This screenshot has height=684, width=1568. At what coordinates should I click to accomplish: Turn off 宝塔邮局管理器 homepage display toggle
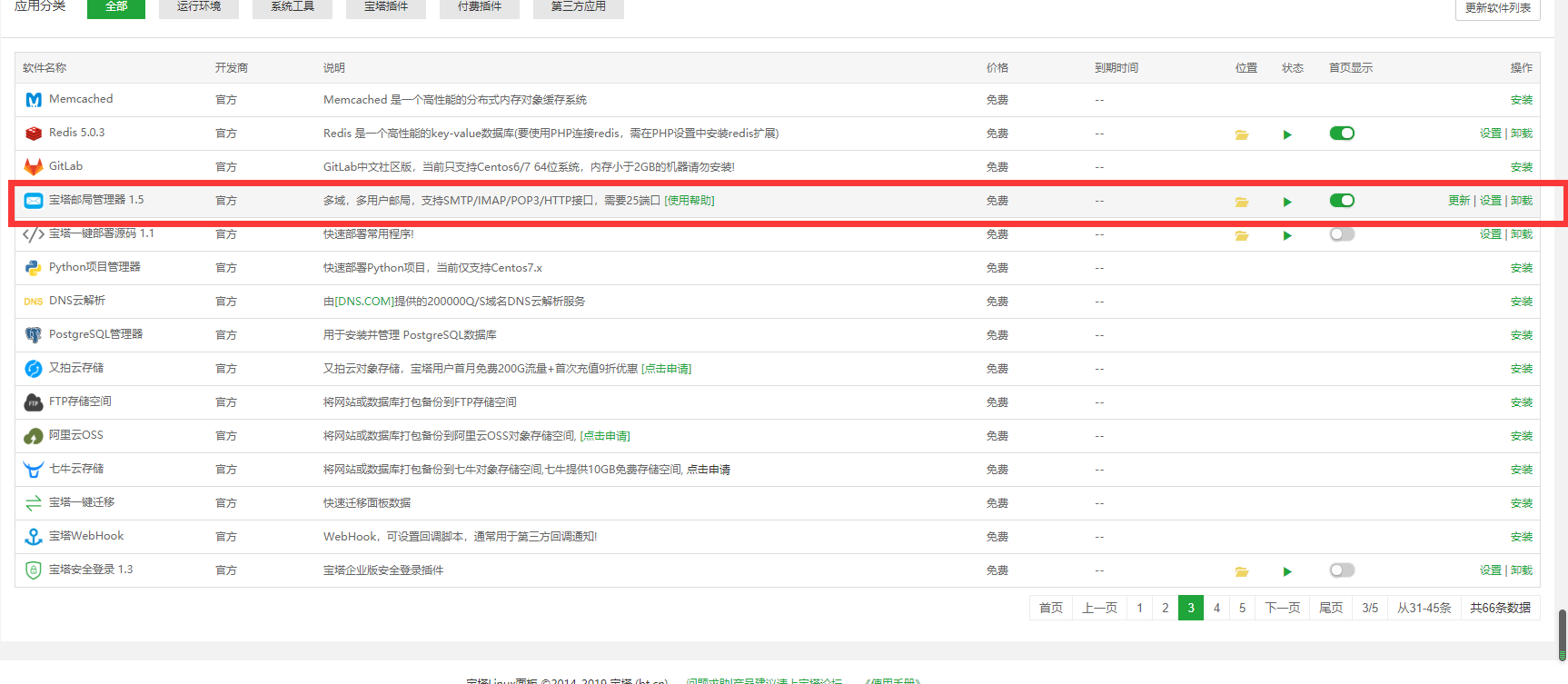click(1342, 201)
